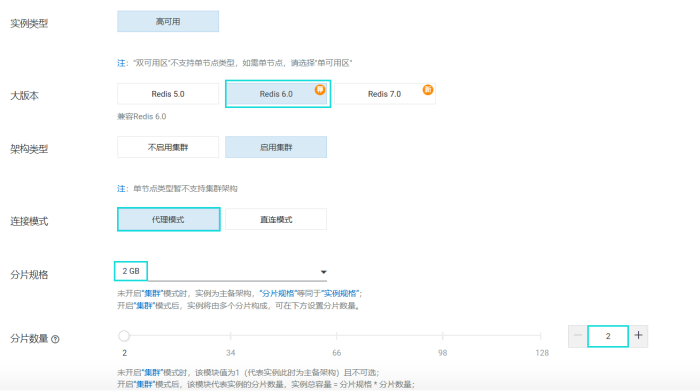700x392 pixels.
Task: Click the 连接模式 label
Action: [x=29, y=221]
